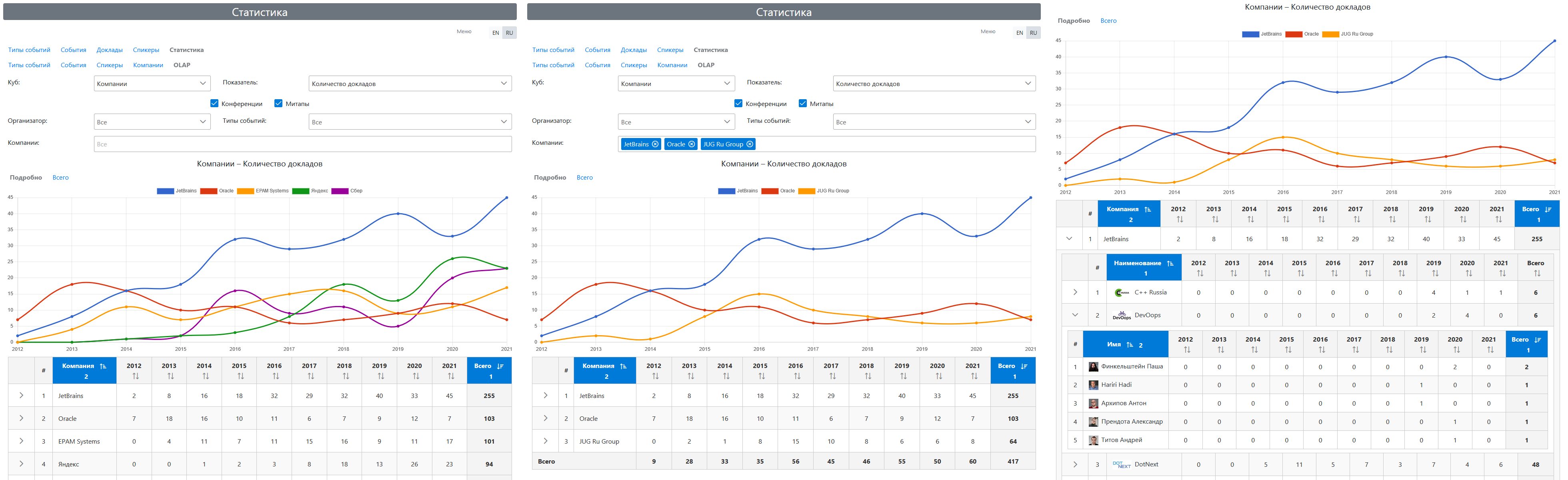Viewport: 1568px width, 480px height.
Task: Click Финкельштейн Паша speaker photo
Action: coord(1093,367)
